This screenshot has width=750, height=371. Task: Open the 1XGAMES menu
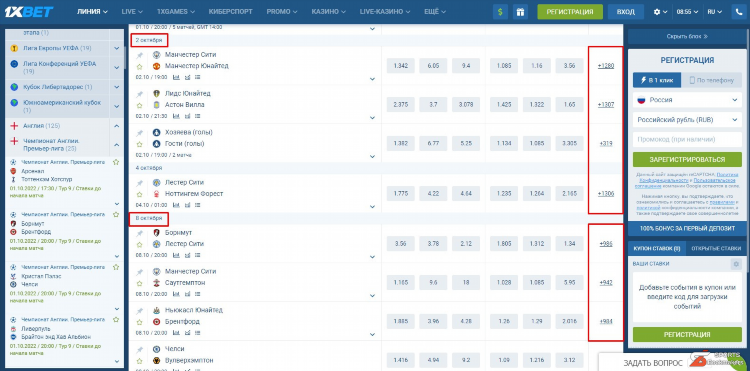click(176, 12)
